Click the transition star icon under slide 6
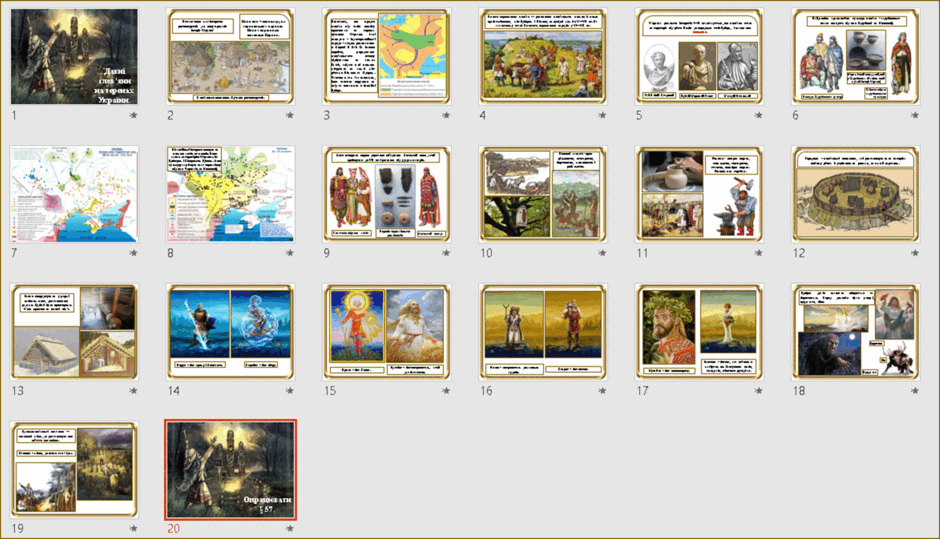 click(x=915, y=115)
